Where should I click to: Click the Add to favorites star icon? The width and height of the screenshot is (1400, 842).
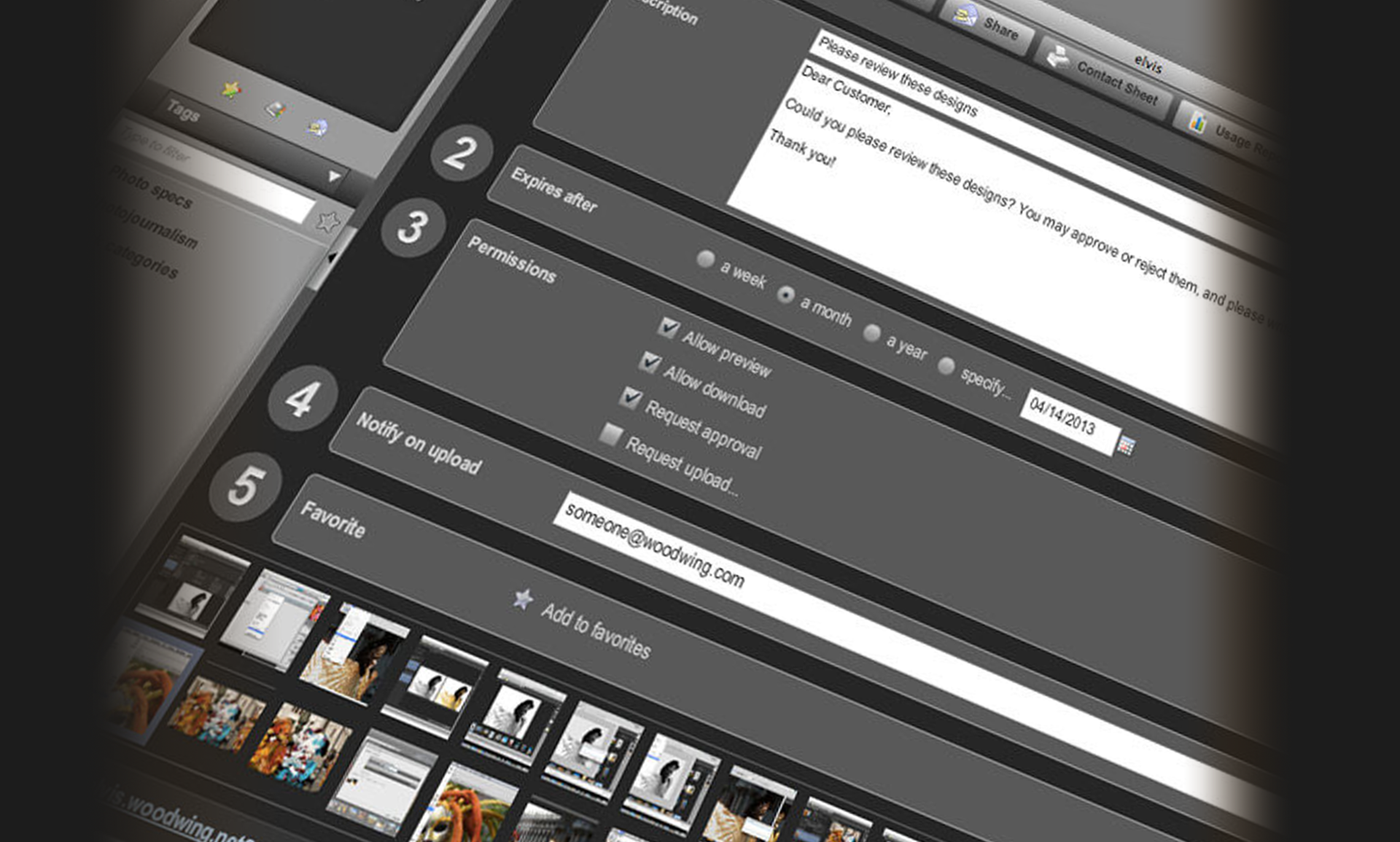pyautogui.click(x=523, y=599)
